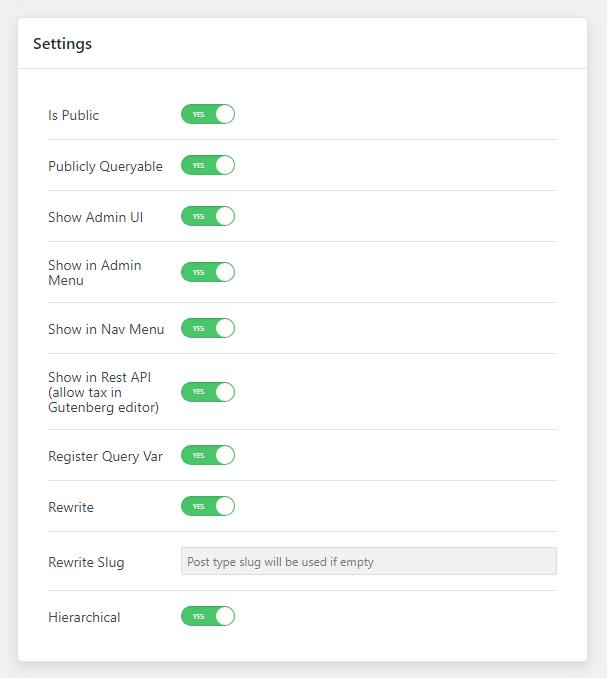Toggle the Is Public switch
607x678 pixels.
tap(208, 114)
